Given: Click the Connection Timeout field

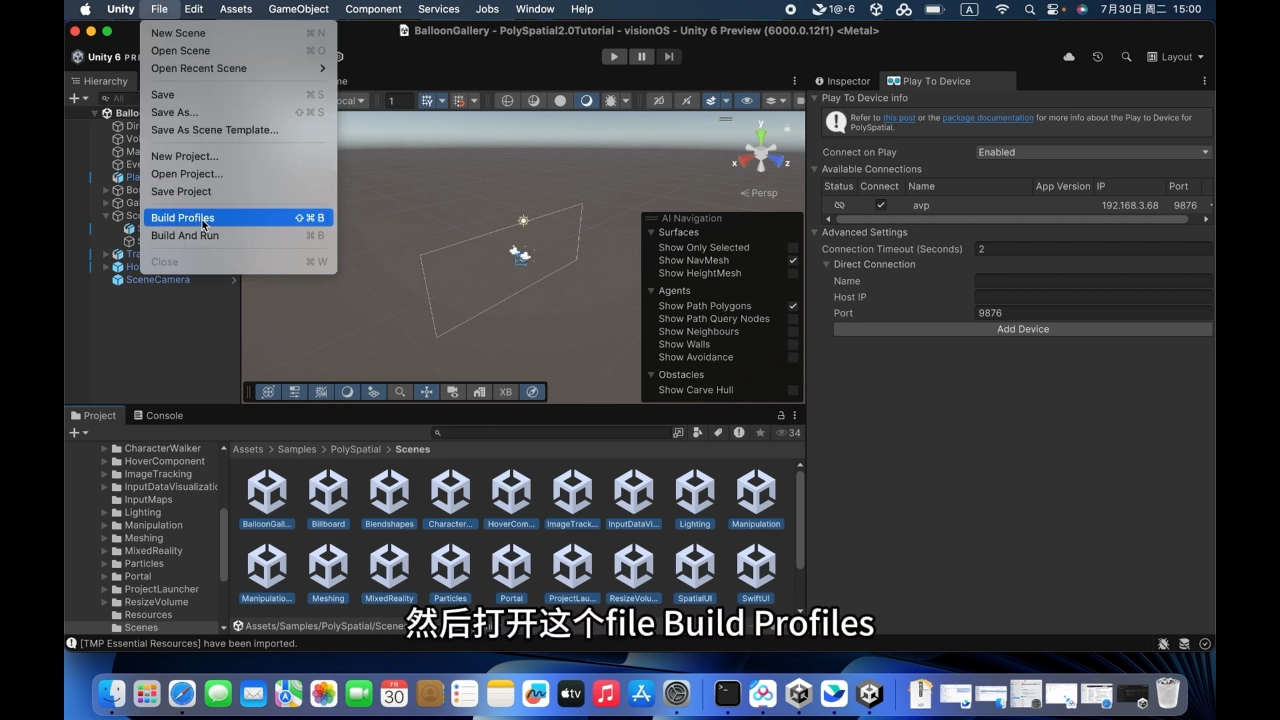Looking at the screenshot, I should click(x=1094, y=249).
